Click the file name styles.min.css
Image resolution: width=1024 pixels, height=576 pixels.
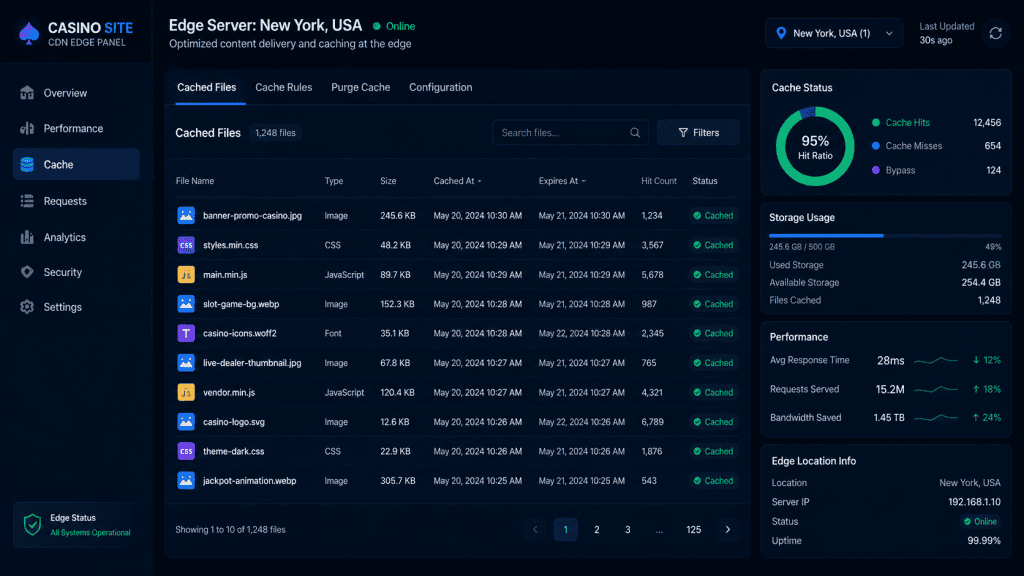(x=231, y=245)
